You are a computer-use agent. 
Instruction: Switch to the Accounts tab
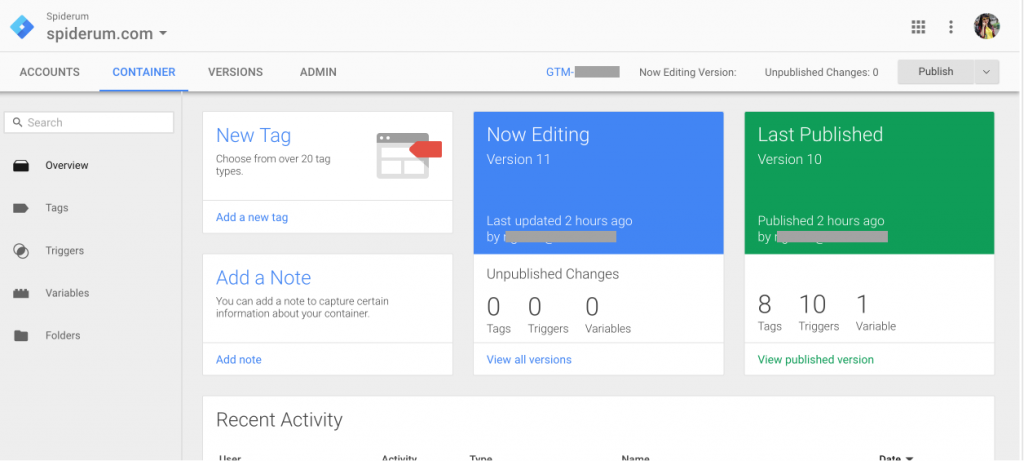tap(50, 72)
